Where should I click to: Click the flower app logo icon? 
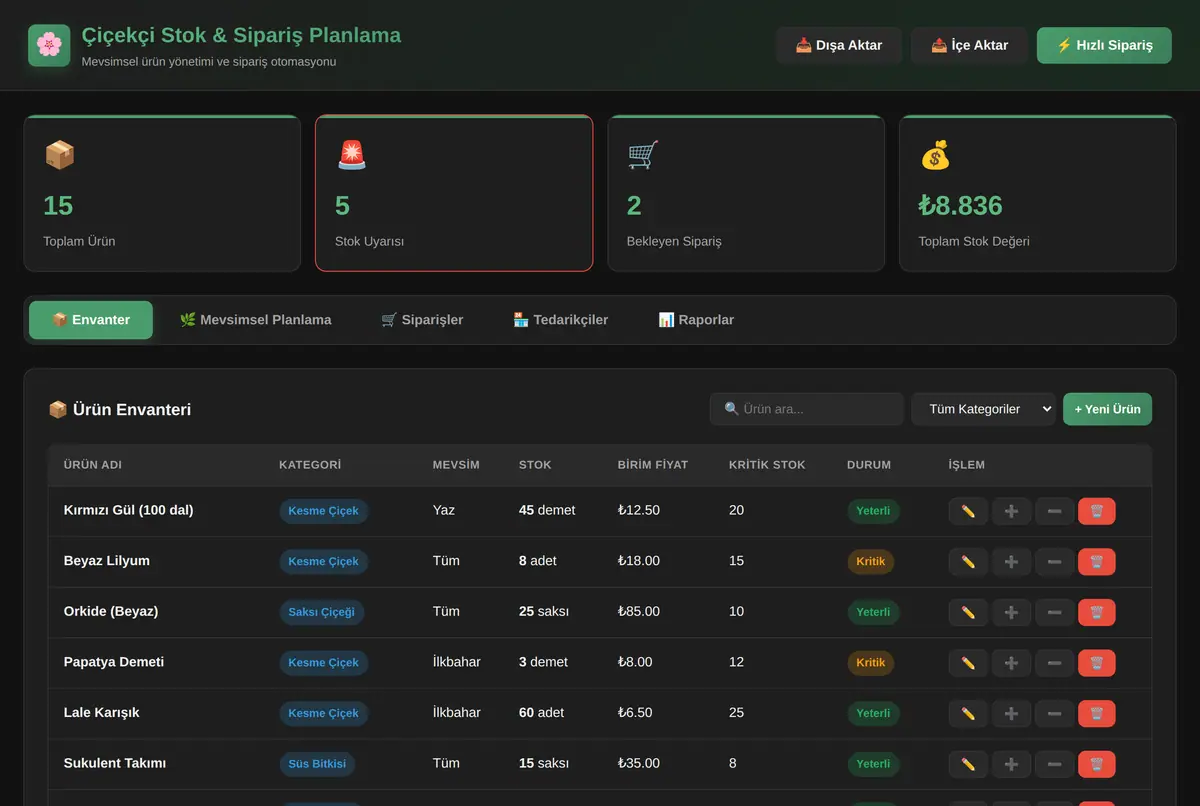pos(49,45)
